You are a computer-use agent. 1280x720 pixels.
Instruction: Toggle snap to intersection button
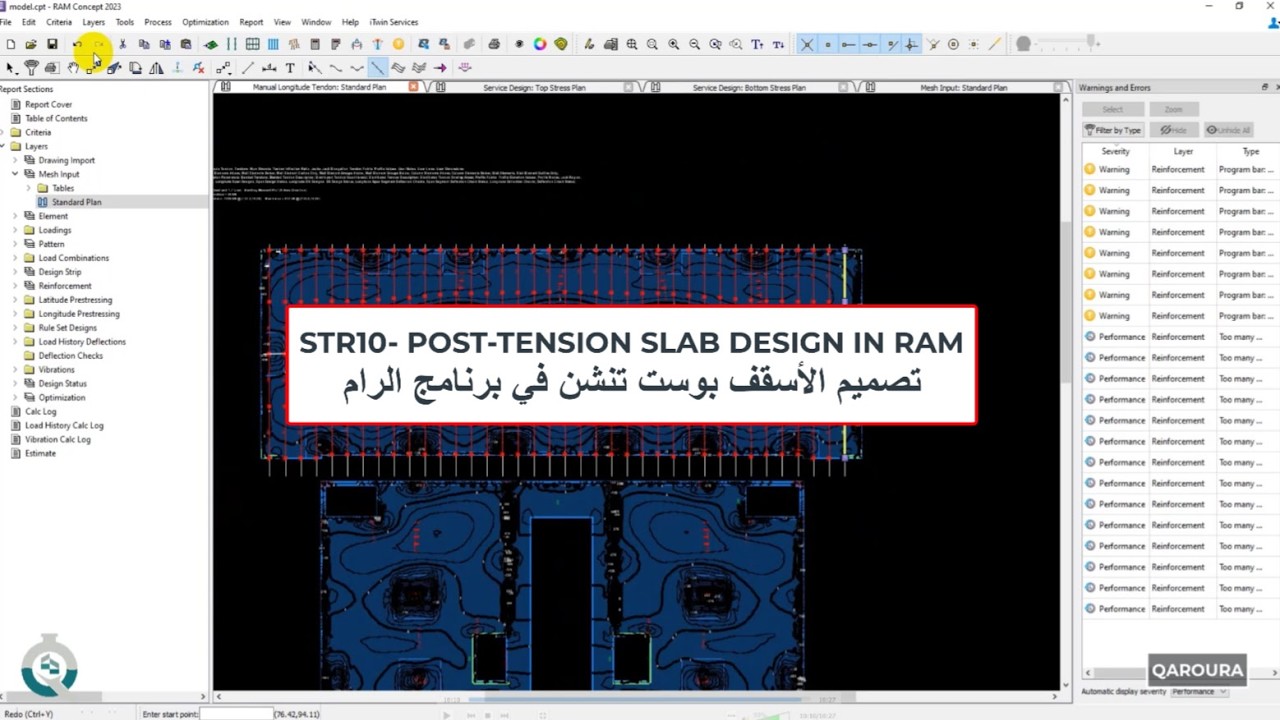click(806, 44)
